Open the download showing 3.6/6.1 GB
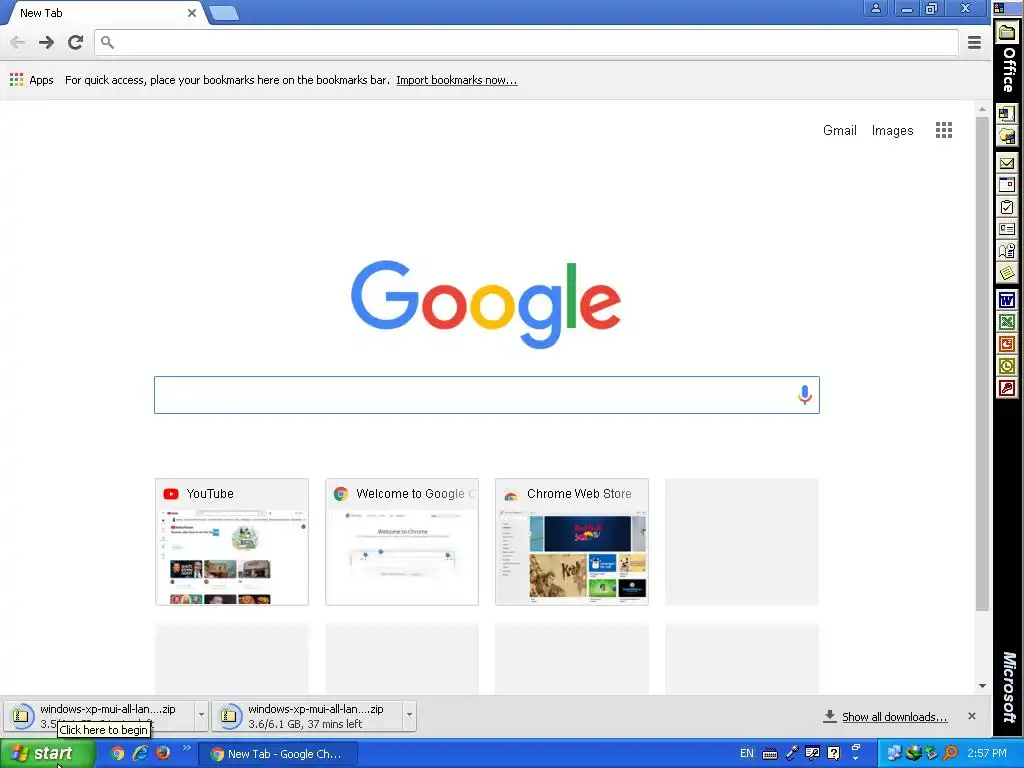Image resolution: width=1024 pixels, height=768 pixels. 307,716
